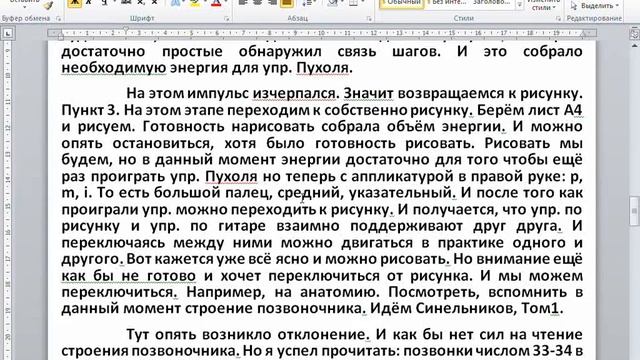Expand the Вставить paste dropdown arrow
This screenshot has width=640, height=360.
(x=25, y=6)
